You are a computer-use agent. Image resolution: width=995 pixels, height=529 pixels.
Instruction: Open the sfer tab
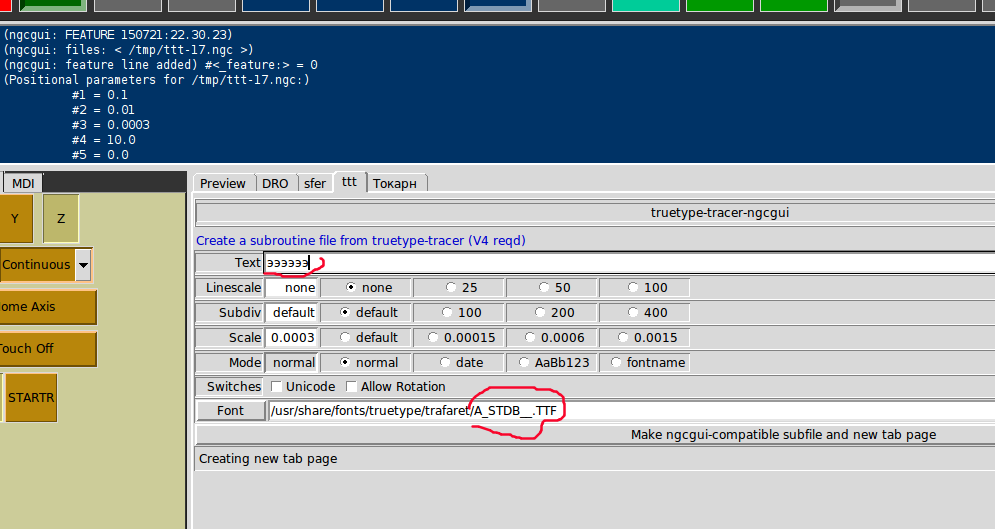(x=315, y=183)
